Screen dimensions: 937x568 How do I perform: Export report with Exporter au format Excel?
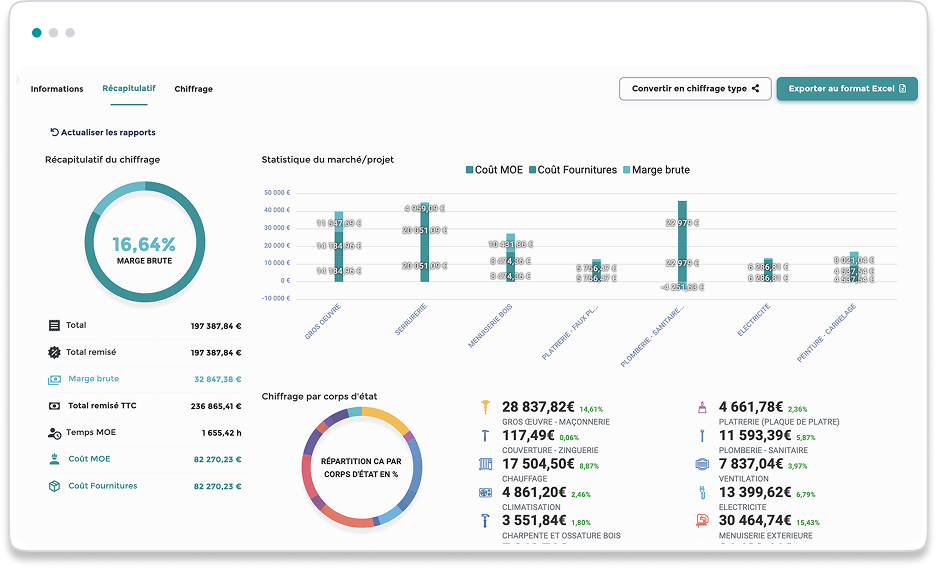(x=847, y=88)
